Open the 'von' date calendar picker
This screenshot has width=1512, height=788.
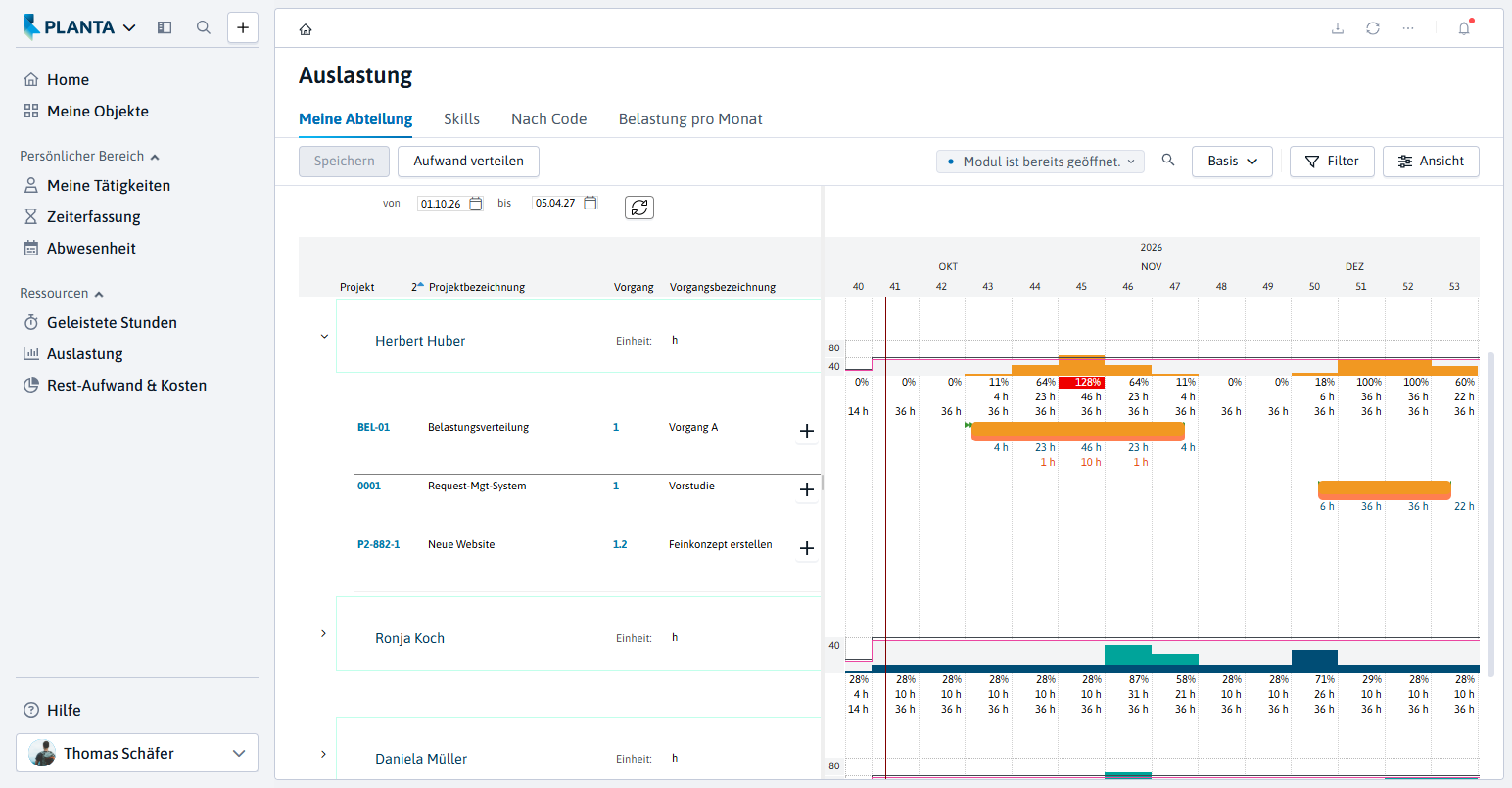coord(476,204)
